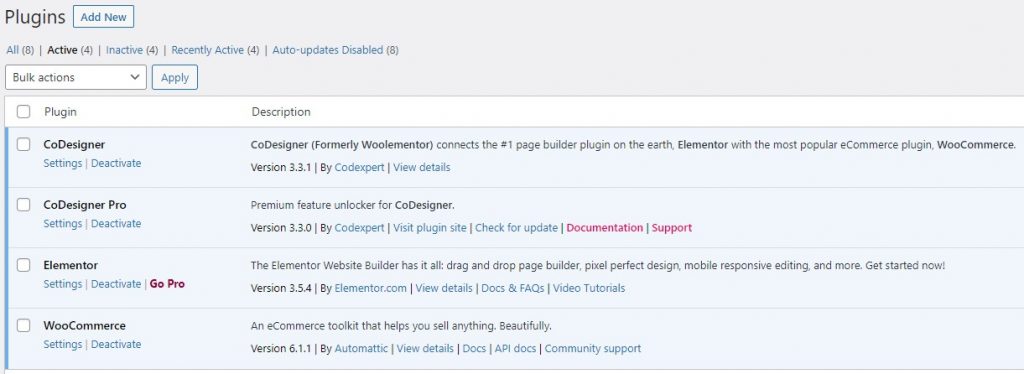Viewport: 1024px width, 374px height.
Task: Deactivate the Elementor plugin
Action: [116, 284]
